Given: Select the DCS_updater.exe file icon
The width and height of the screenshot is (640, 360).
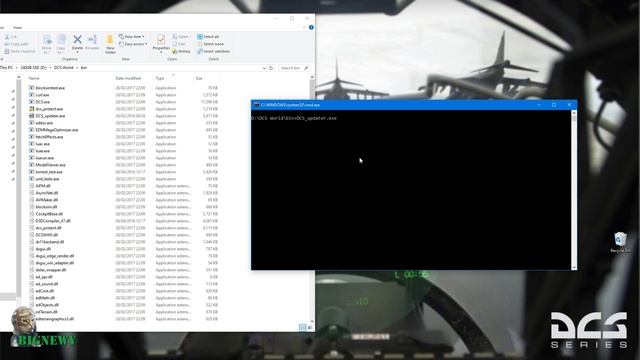Looking at the screenshot, I should (31, 116).
